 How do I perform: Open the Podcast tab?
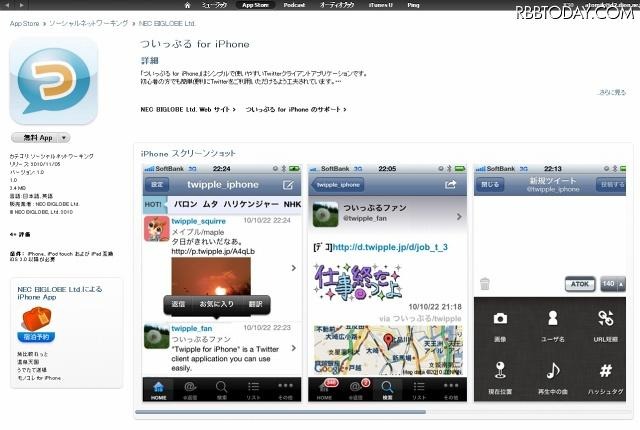pos(294,5)
